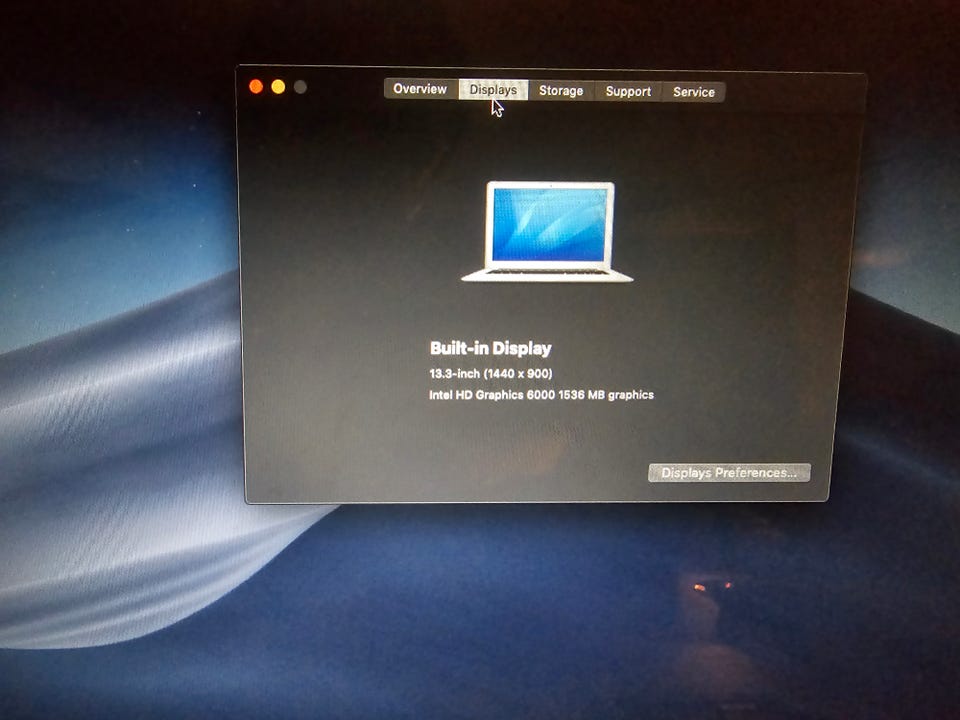960x720 pixels.
Task: Click the Built-in Display heading
Action: click(490, 348)
